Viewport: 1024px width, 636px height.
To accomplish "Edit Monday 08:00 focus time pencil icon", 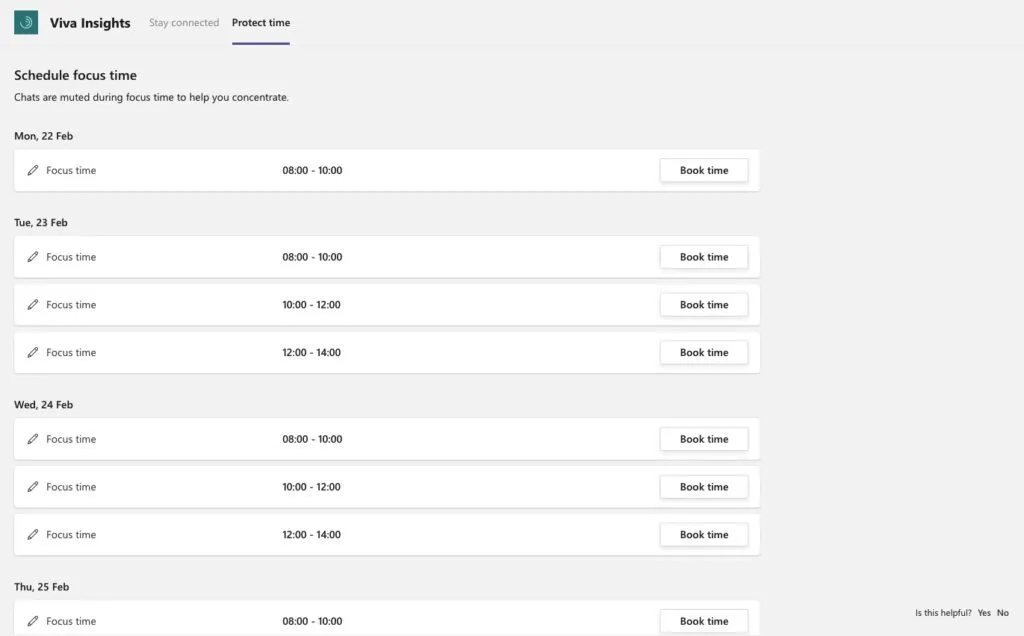I will [x=33, y=170].
